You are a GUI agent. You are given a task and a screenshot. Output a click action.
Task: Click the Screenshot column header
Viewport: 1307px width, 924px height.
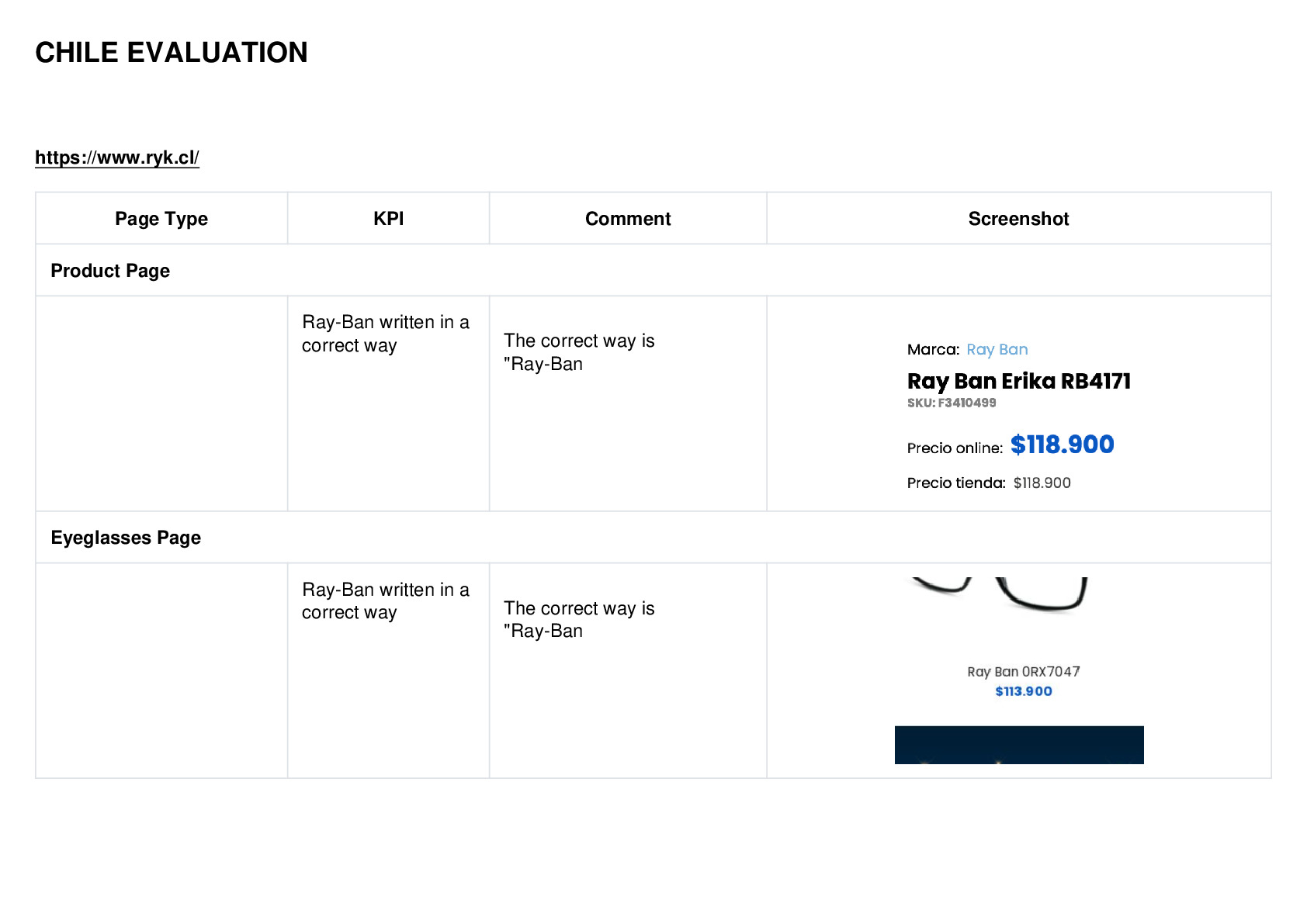click(x=1018, y=219)
